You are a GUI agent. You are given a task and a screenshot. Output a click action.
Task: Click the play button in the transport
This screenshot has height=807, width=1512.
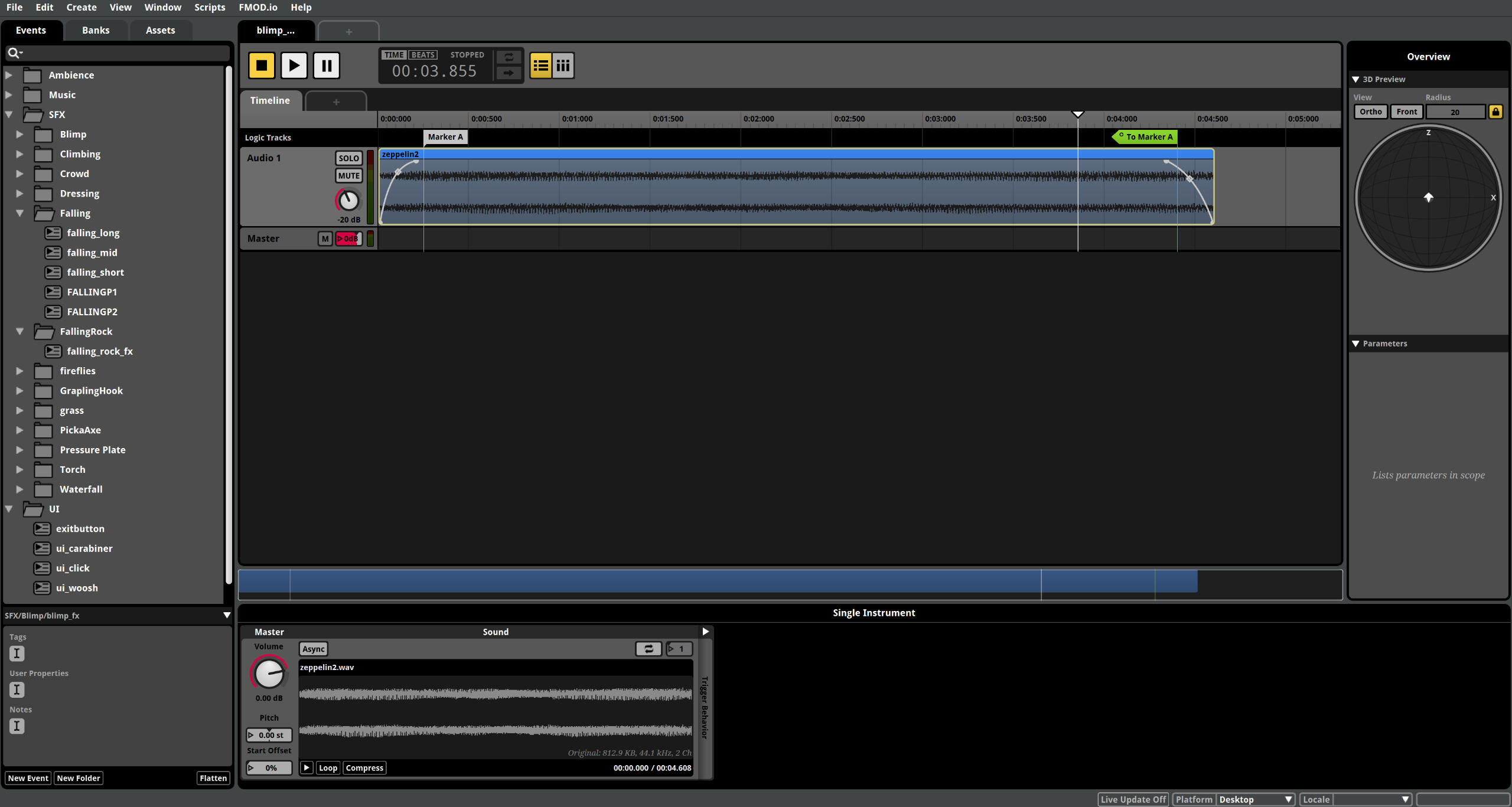[x=294, y=65]
